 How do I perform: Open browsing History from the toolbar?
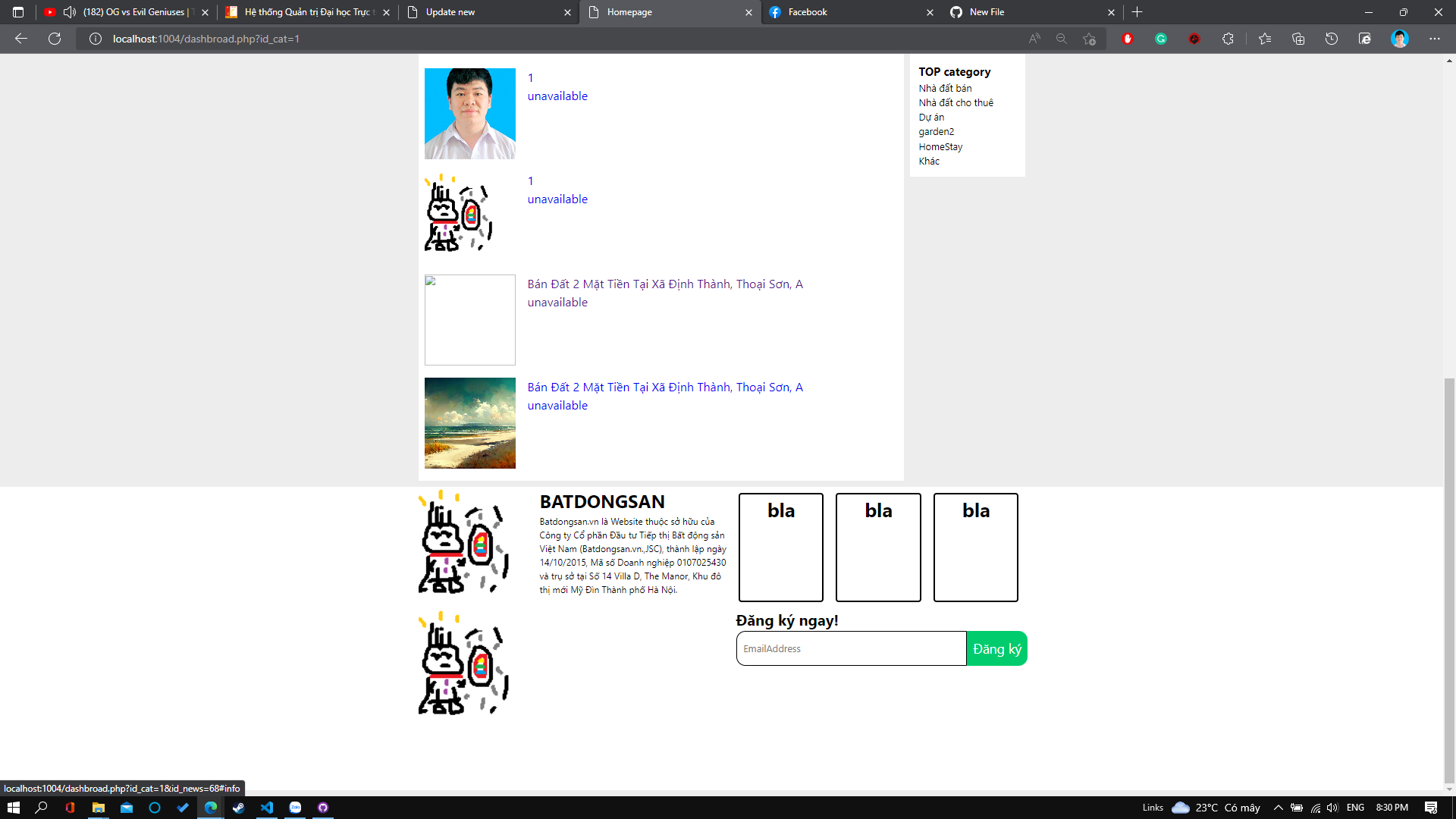[1332, 39]
